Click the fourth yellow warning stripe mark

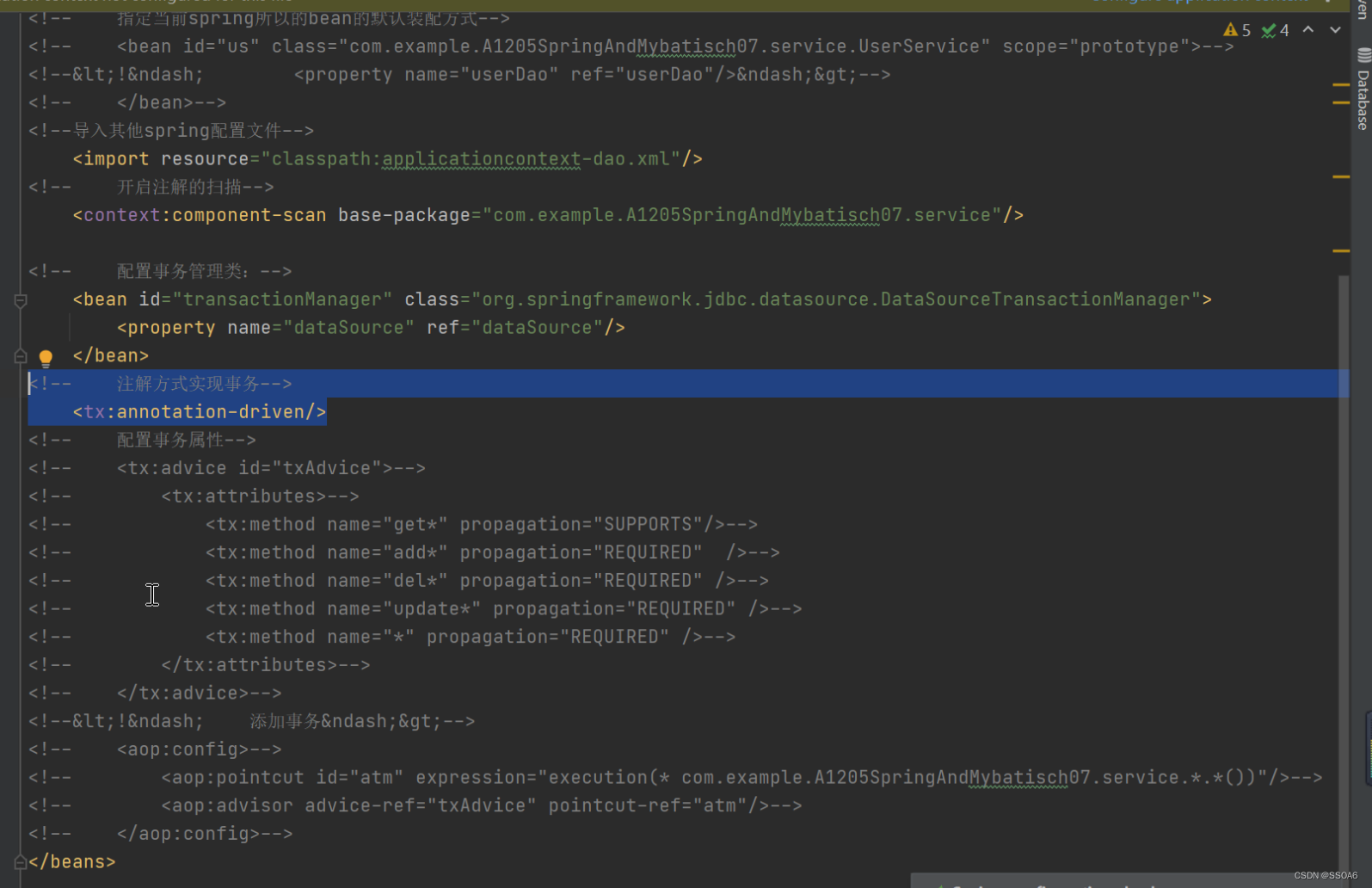pos(1341,251)
